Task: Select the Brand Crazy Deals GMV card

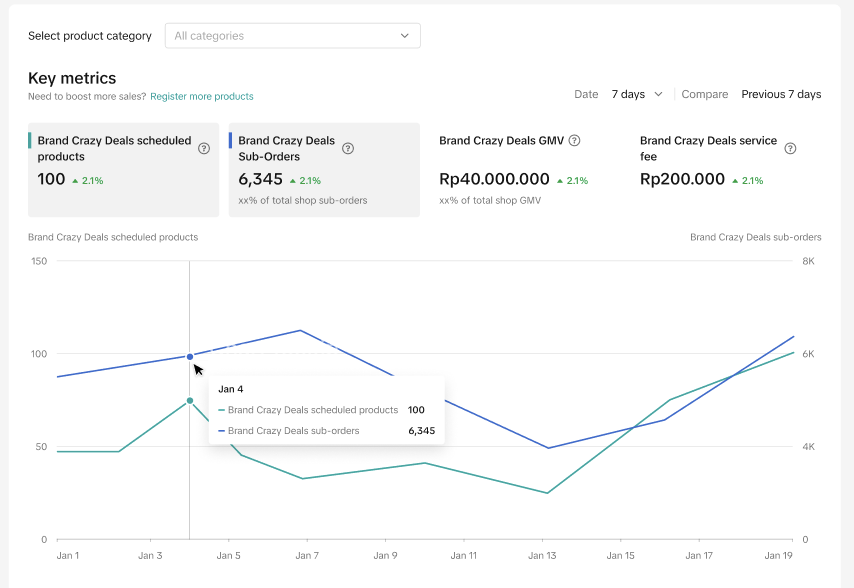Action: point(525,170)
